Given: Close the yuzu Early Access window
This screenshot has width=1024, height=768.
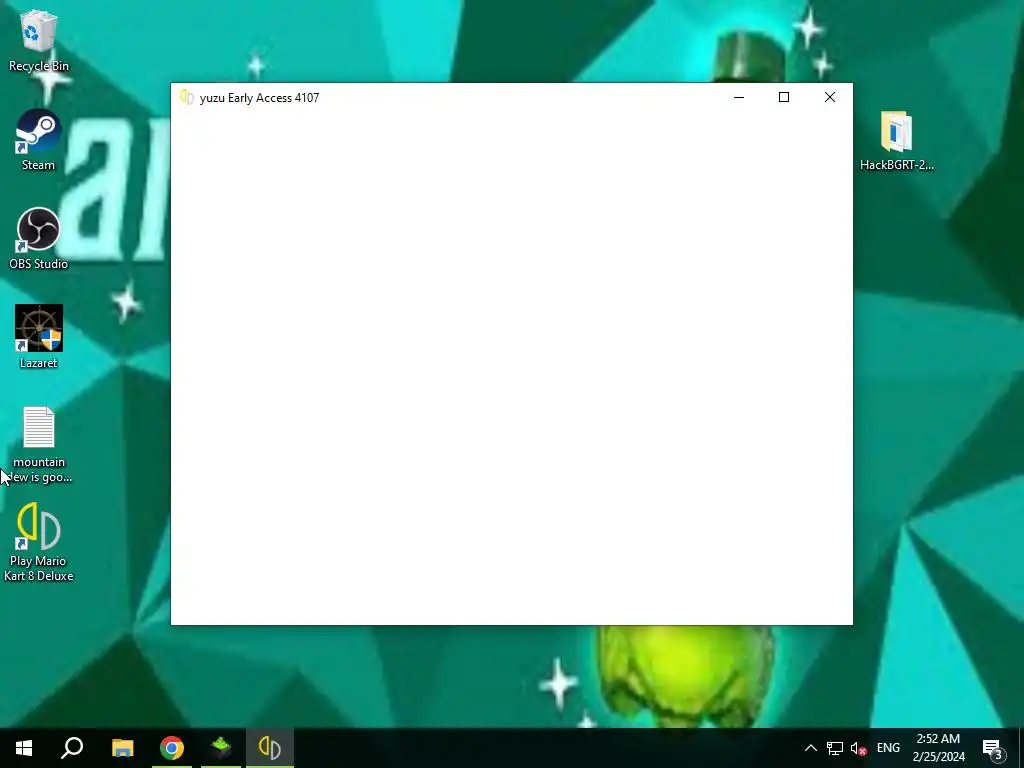Looking at the screenshot, I should point(829,97).
